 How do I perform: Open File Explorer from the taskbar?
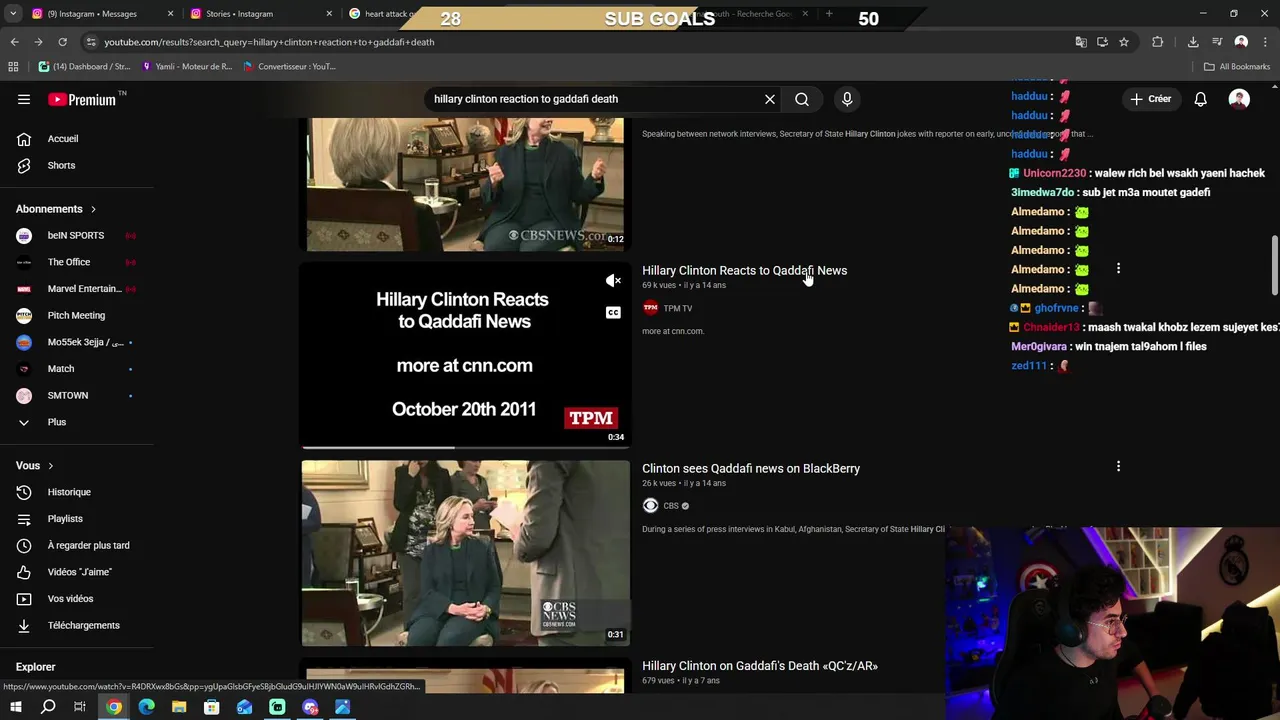(179, 707)
